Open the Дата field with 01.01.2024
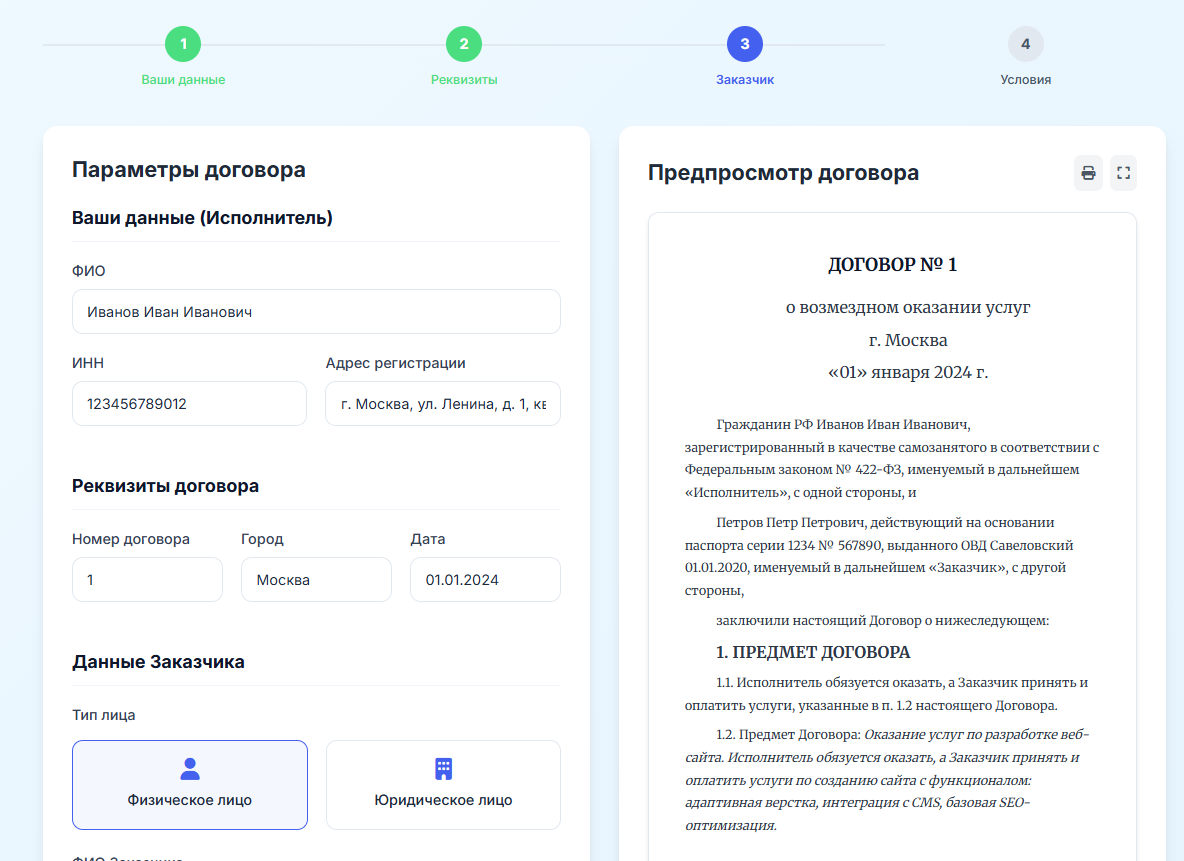This screenshot has width=1184, height=861. click(x=485, y=580)
